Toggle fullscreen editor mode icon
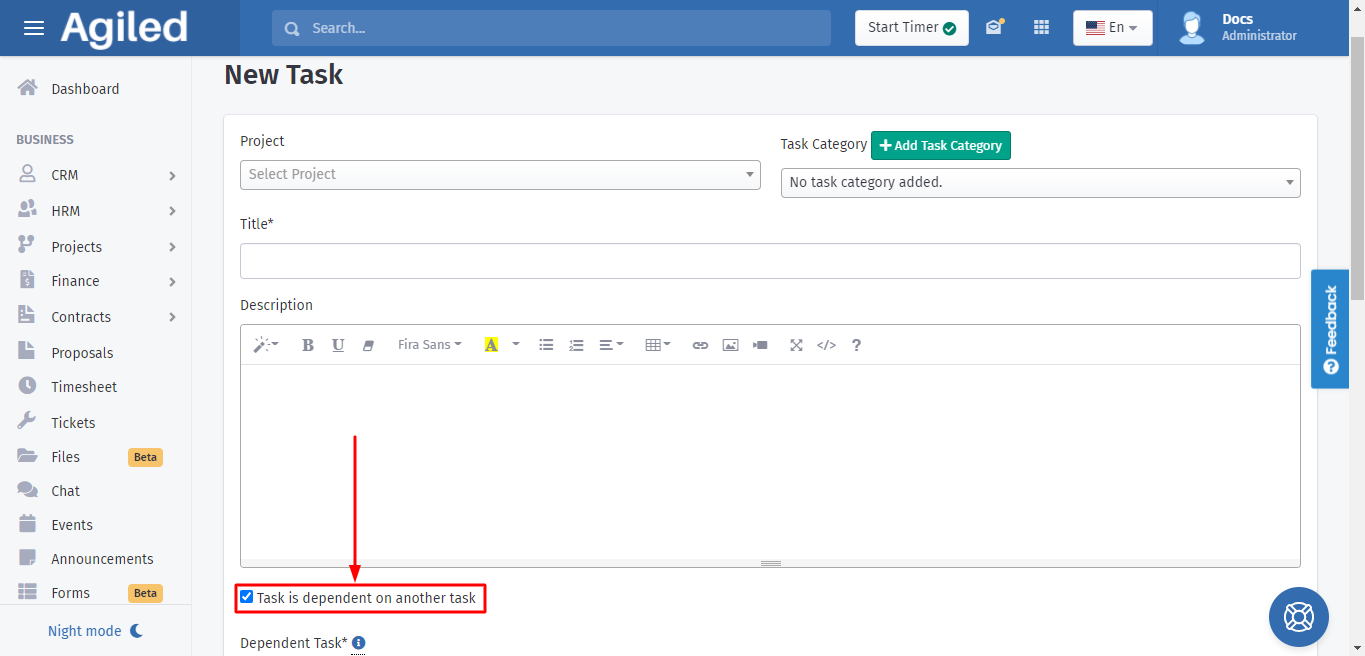Screen dimensions: 1365x656 [796, 345]
